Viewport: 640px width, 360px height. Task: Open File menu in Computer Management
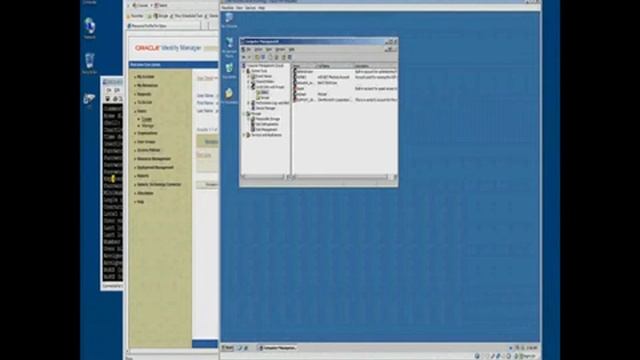pyautogui.click(x=249, y=49)
